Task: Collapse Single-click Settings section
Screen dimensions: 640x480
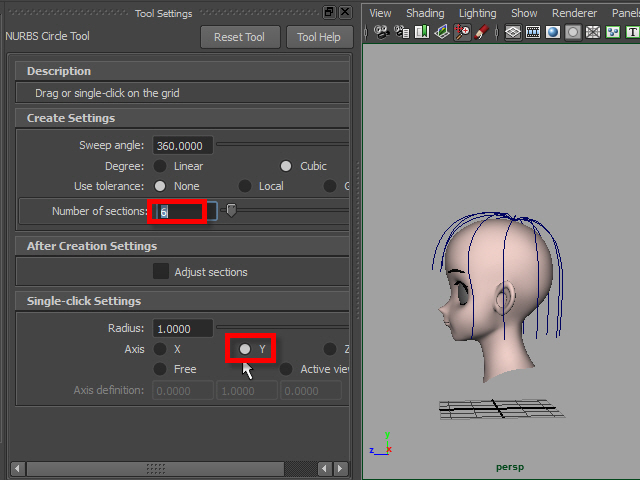Action: click(x=182, y=301)
